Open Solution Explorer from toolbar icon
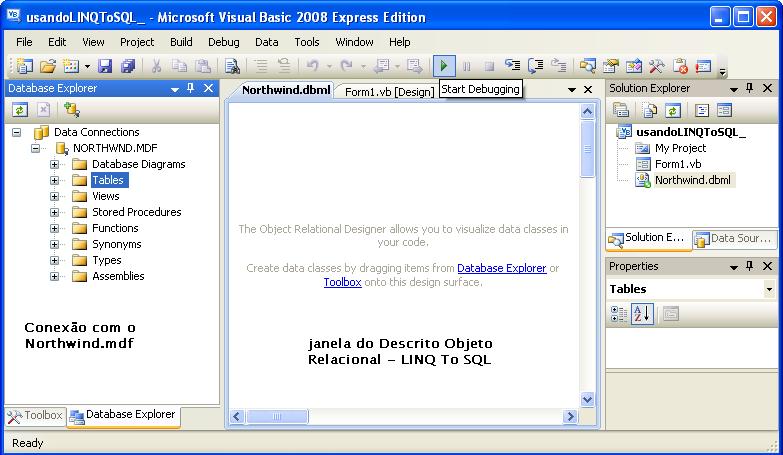 (x=587, y=66)
